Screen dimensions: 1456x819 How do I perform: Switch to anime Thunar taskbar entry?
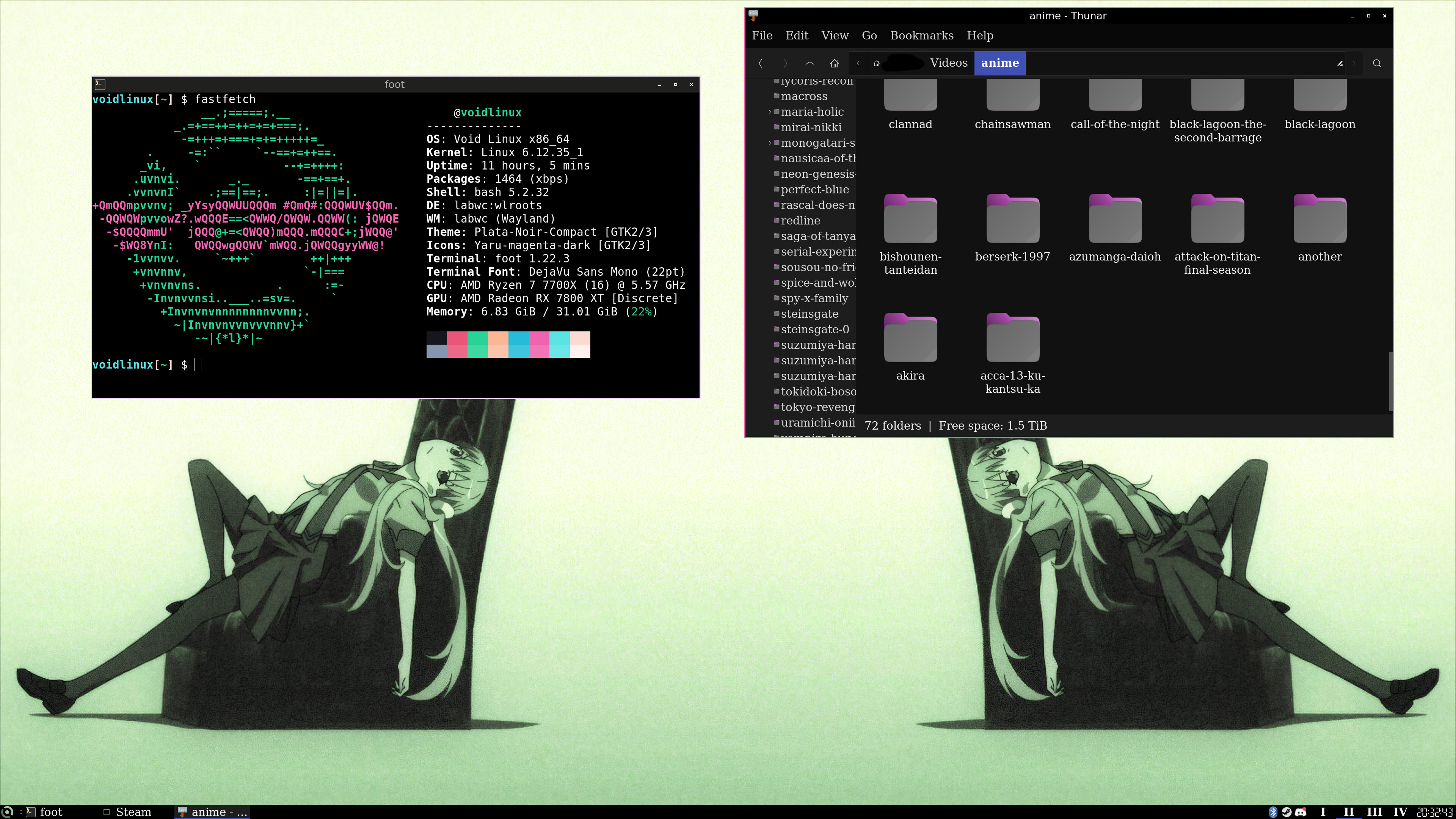coord(212,812)
